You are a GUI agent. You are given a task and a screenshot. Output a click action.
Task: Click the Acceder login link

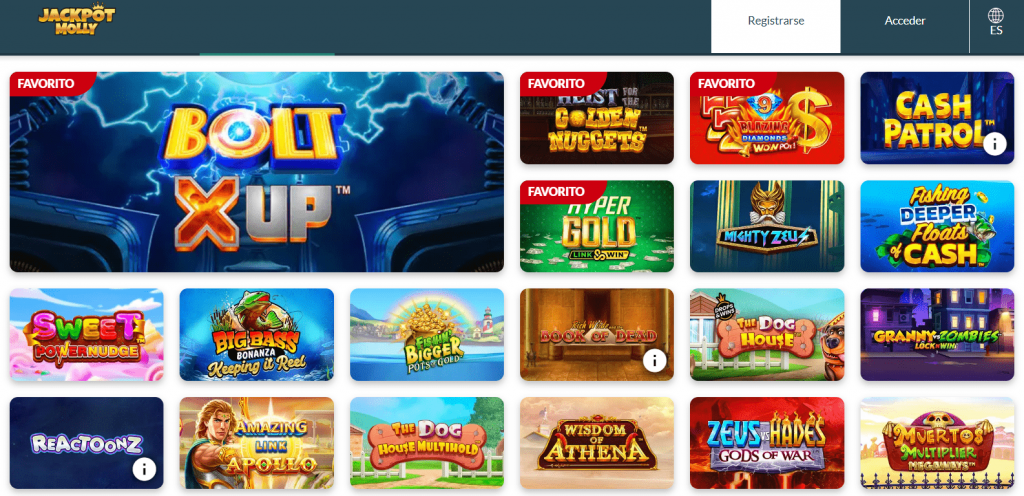(905, 21)
